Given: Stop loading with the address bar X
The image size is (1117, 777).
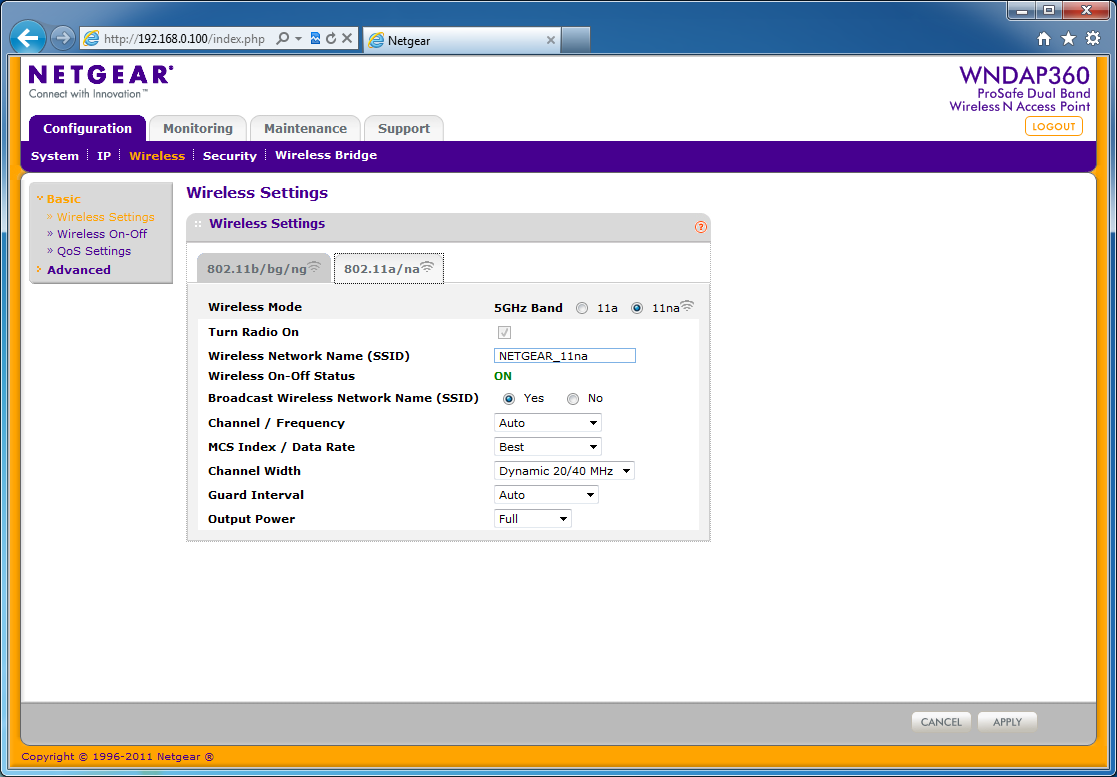Looking at the screenshot, I should tap(347, 38).
